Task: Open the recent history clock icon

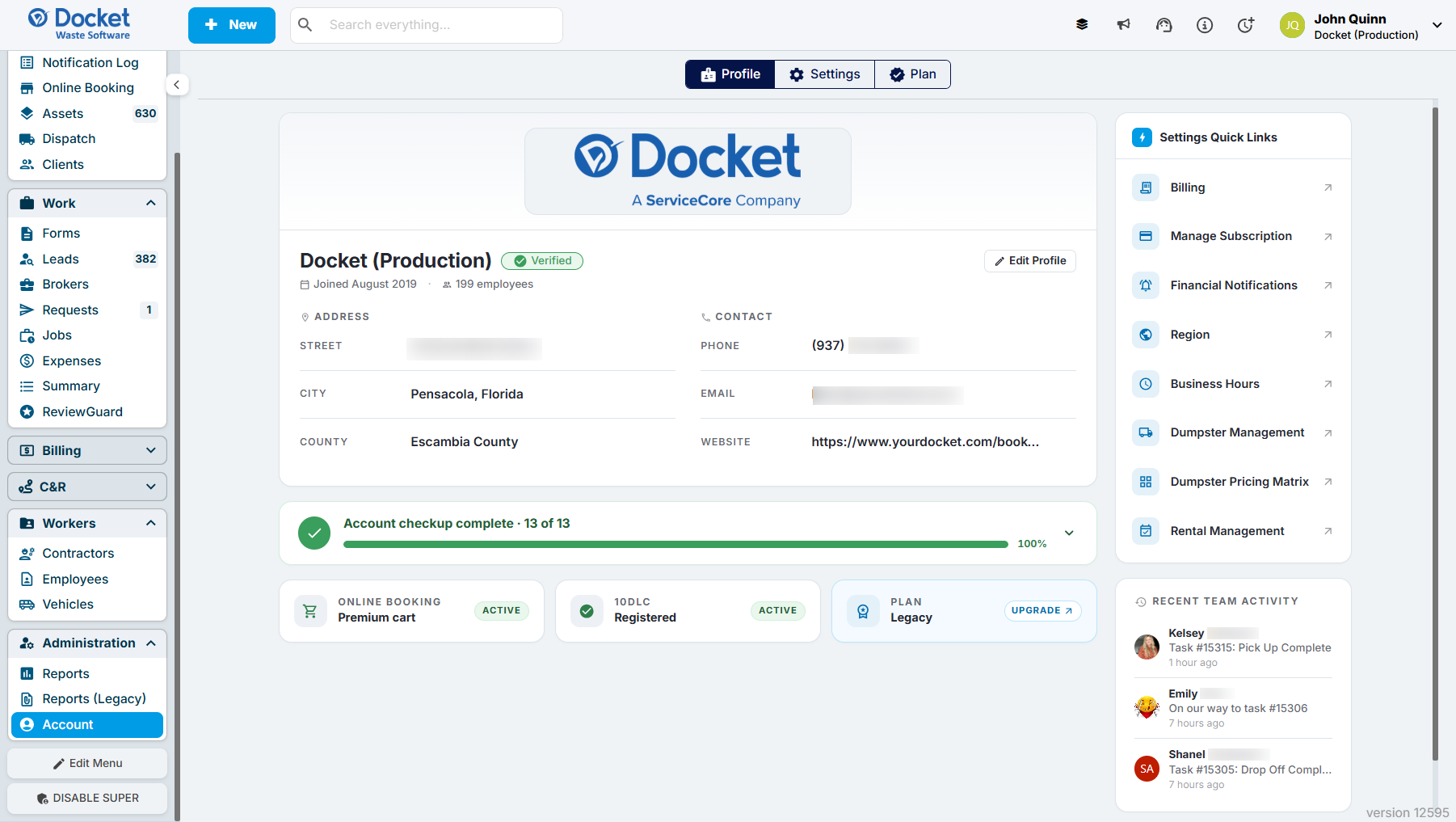Action: [x=1246, y=25]
